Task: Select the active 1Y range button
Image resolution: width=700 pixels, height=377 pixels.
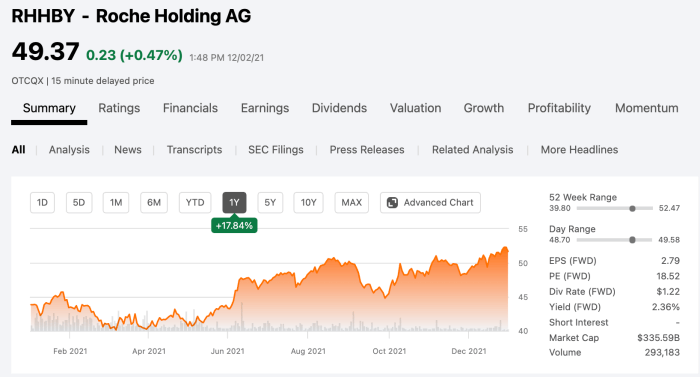Action: tap(234, 203)
